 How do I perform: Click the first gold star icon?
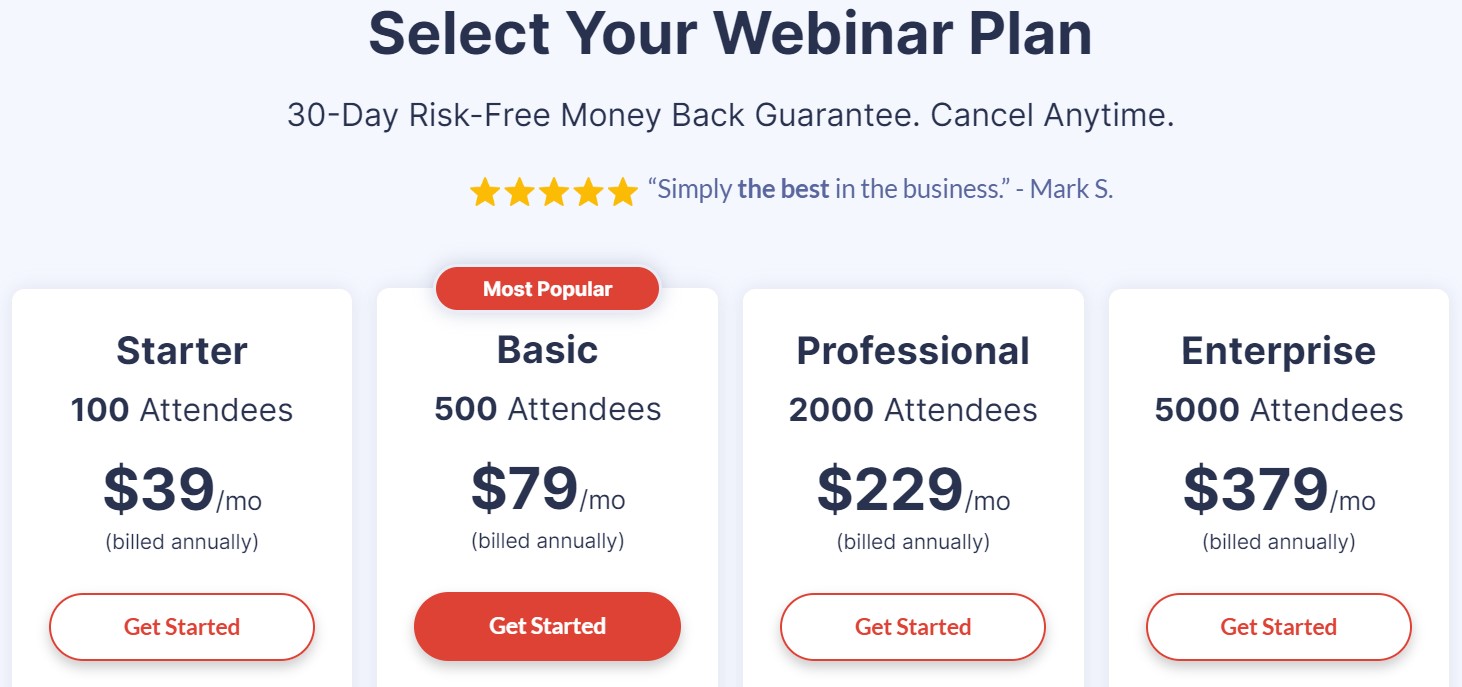tap(485, 191)
